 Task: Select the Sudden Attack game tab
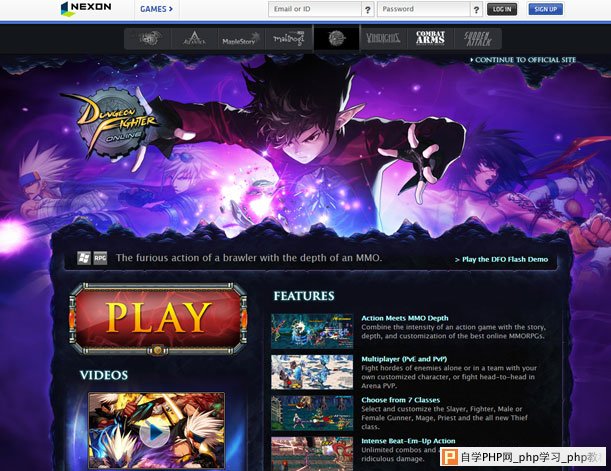pos(478,38)
